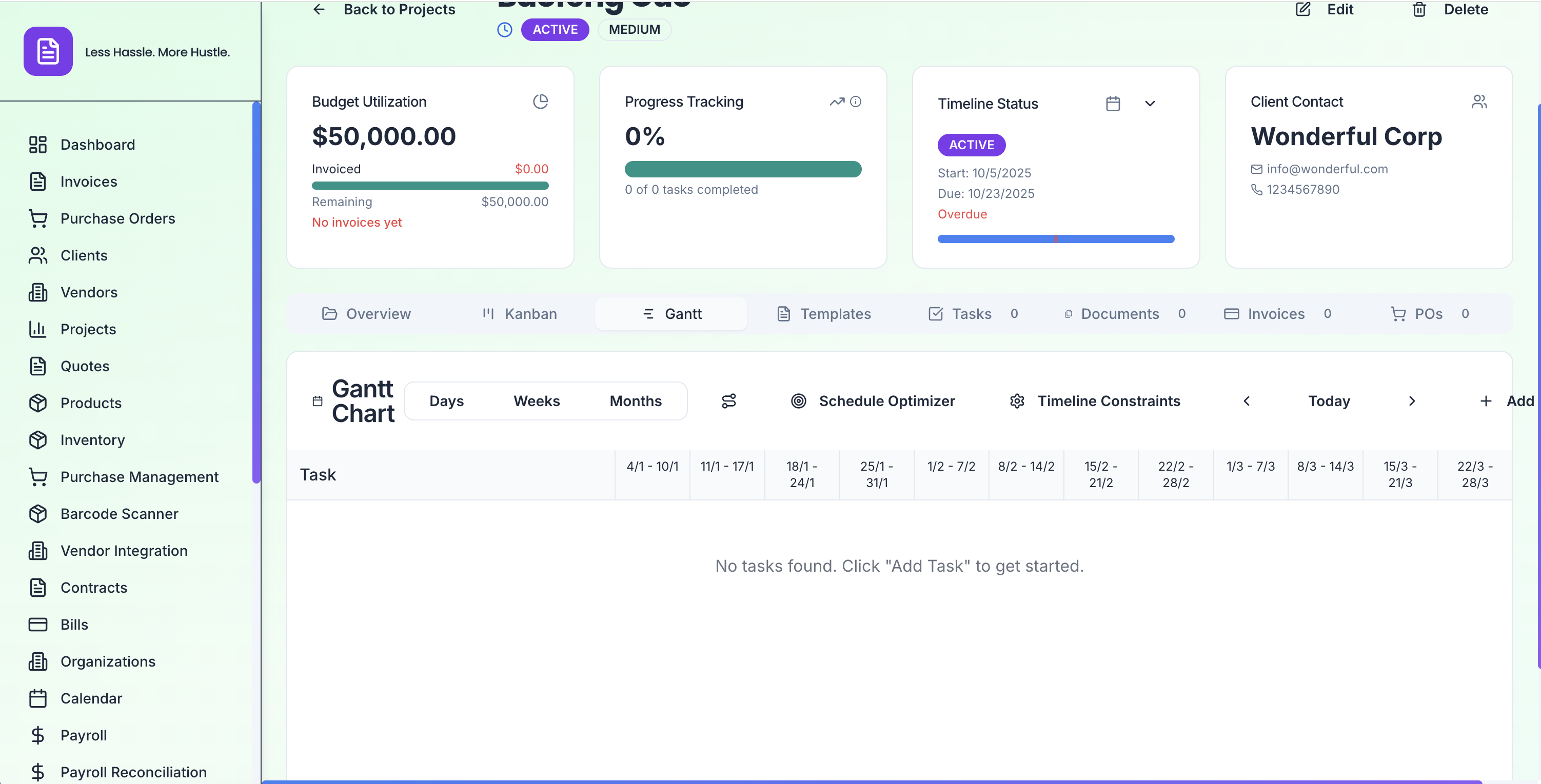
Task: Click Back to Projects link
Action: pyautogui.click(x=385, y=10)
